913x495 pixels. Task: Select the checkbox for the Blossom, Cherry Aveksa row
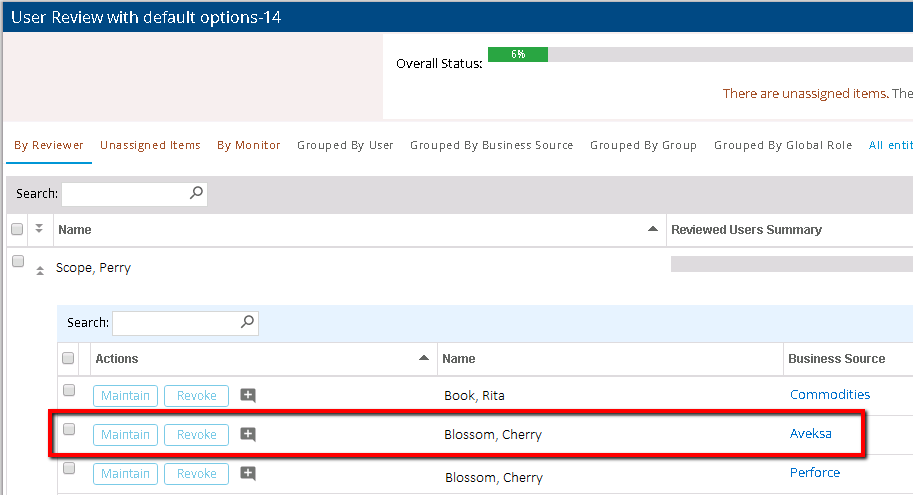tap(69, 429)
